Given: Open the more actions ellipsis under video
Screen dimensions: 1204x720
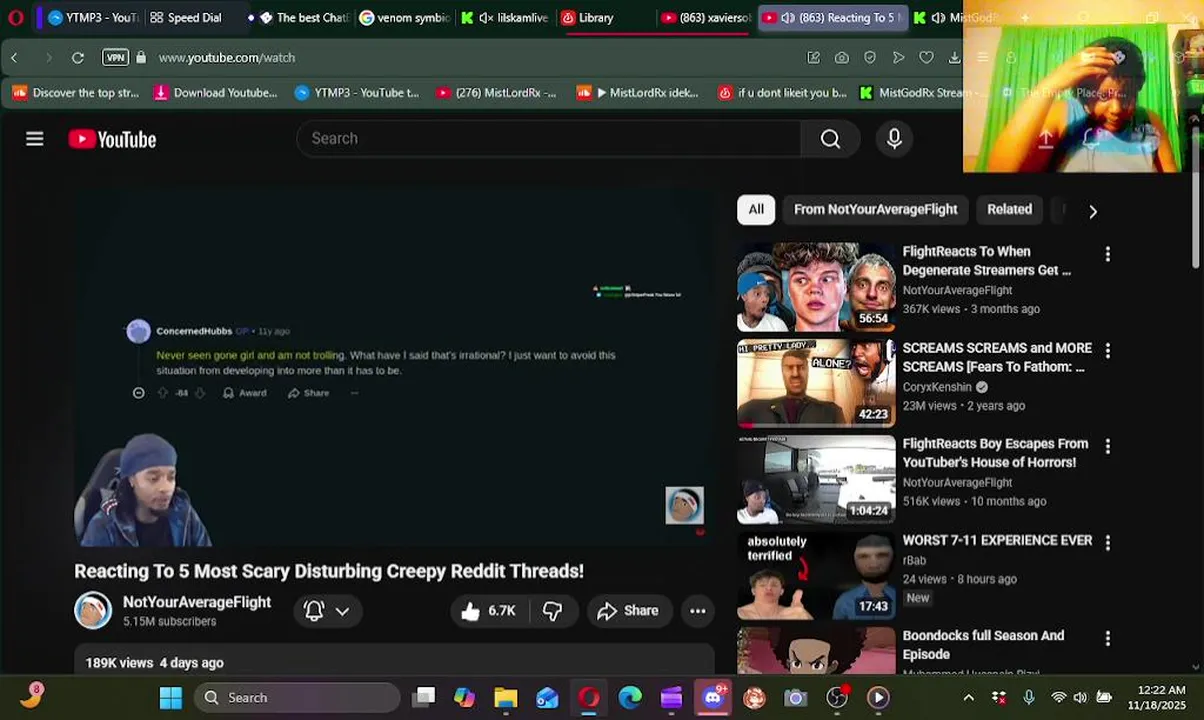Looking at the screenshot, I should click(698, 611).
